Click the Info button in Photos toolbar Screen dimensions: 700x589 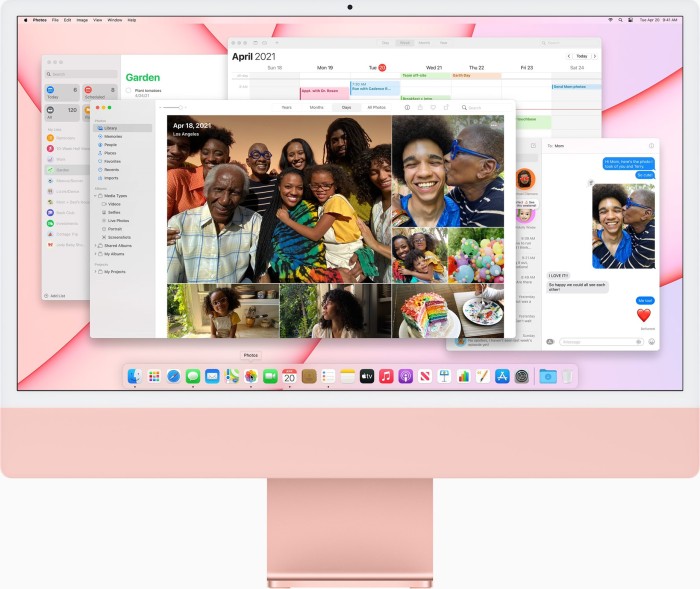(x=407, y=107)
